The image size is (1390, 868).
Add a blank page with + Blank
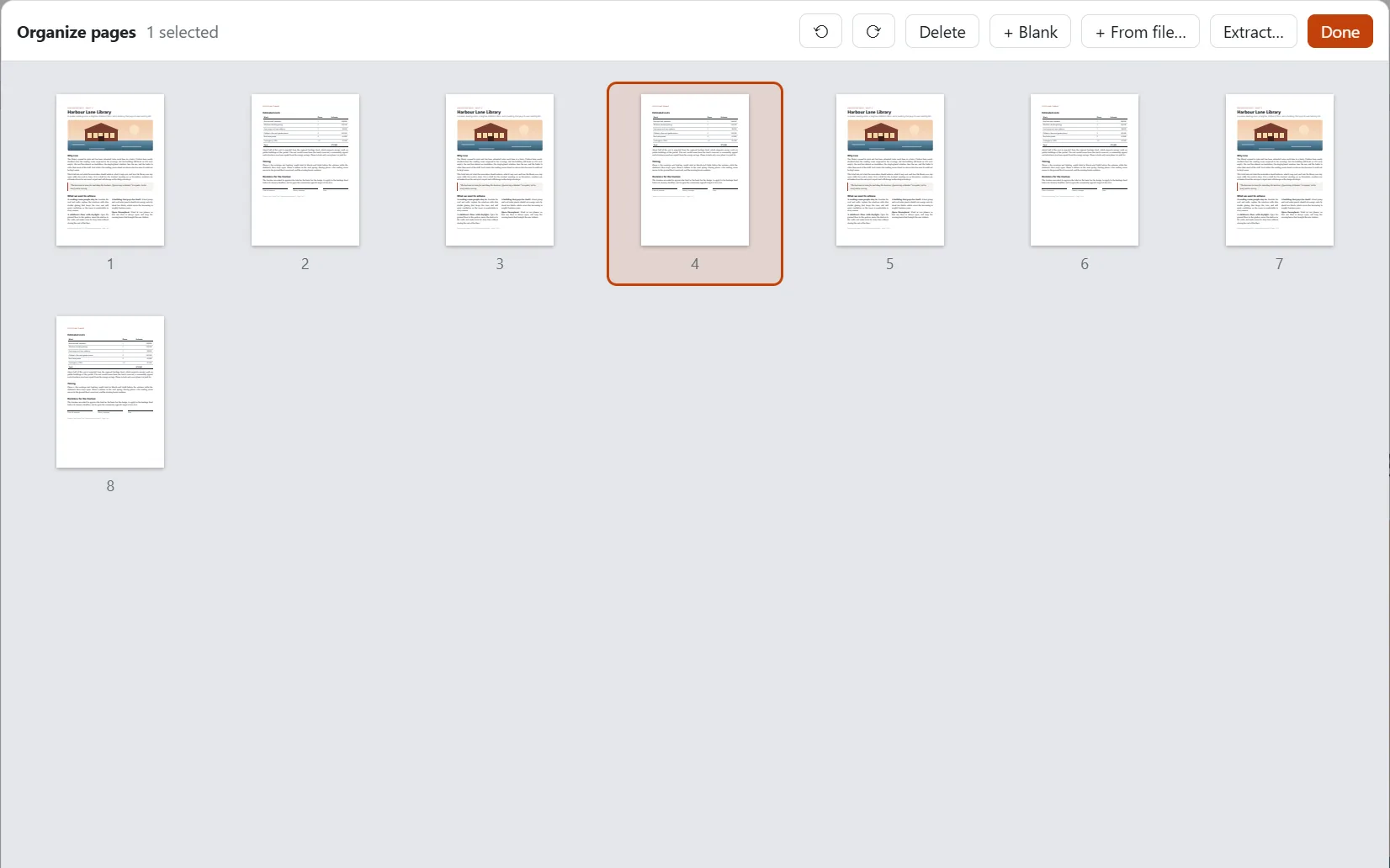point(1030,32)
